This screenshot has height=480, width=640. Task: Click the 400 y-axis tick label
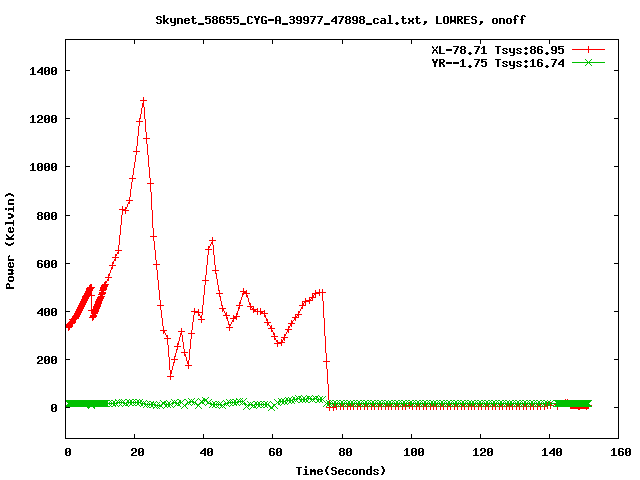pyautogui.click(x=47, y=312)
